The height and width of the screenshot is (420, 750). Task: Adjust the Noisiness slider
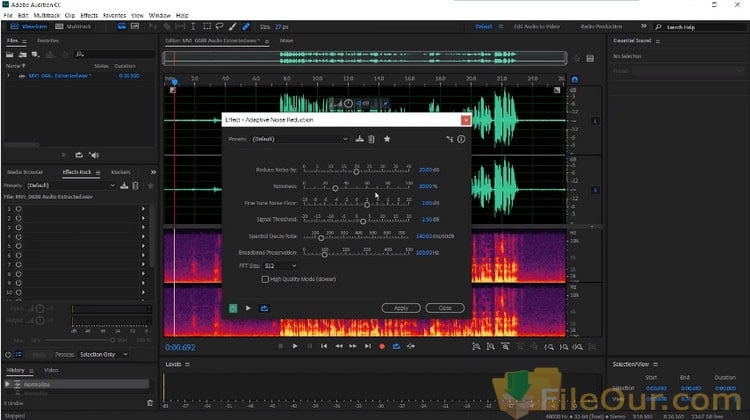(335, 188)
